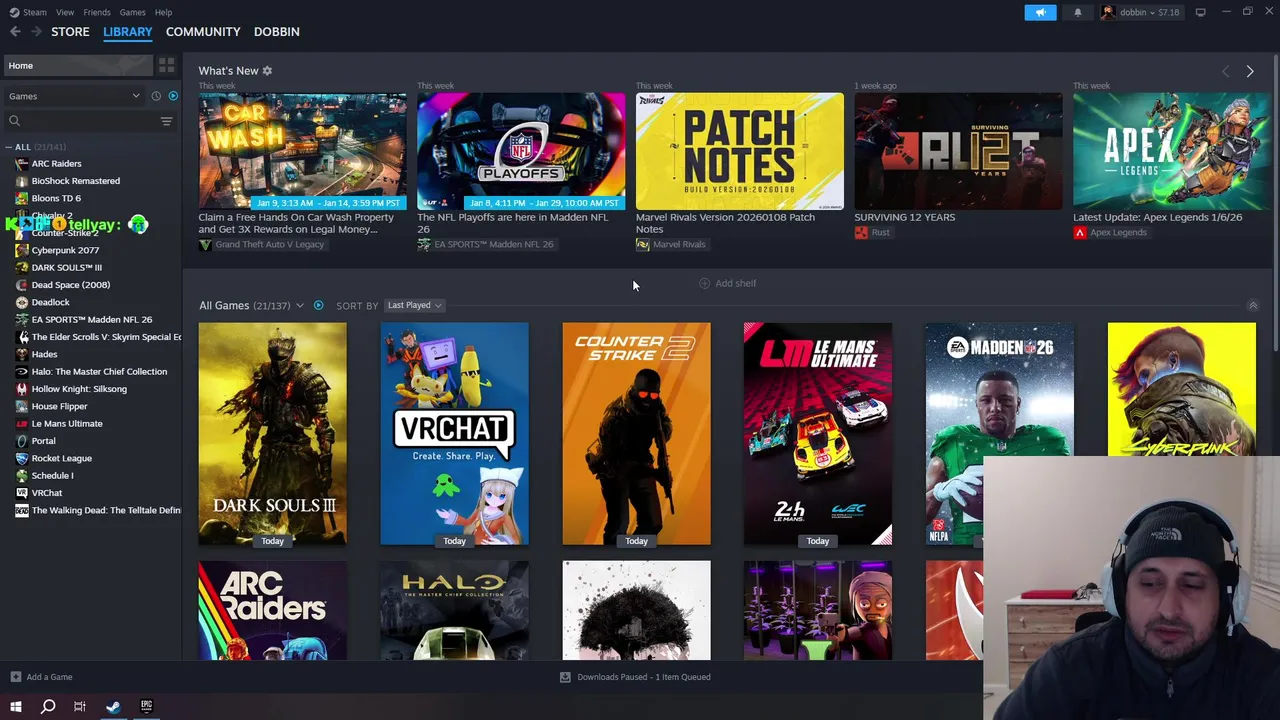Viewport: 1280px width, 720px height.
Task: Open Counter-Strike 2 game cover
Action: [x=636, y=434]
